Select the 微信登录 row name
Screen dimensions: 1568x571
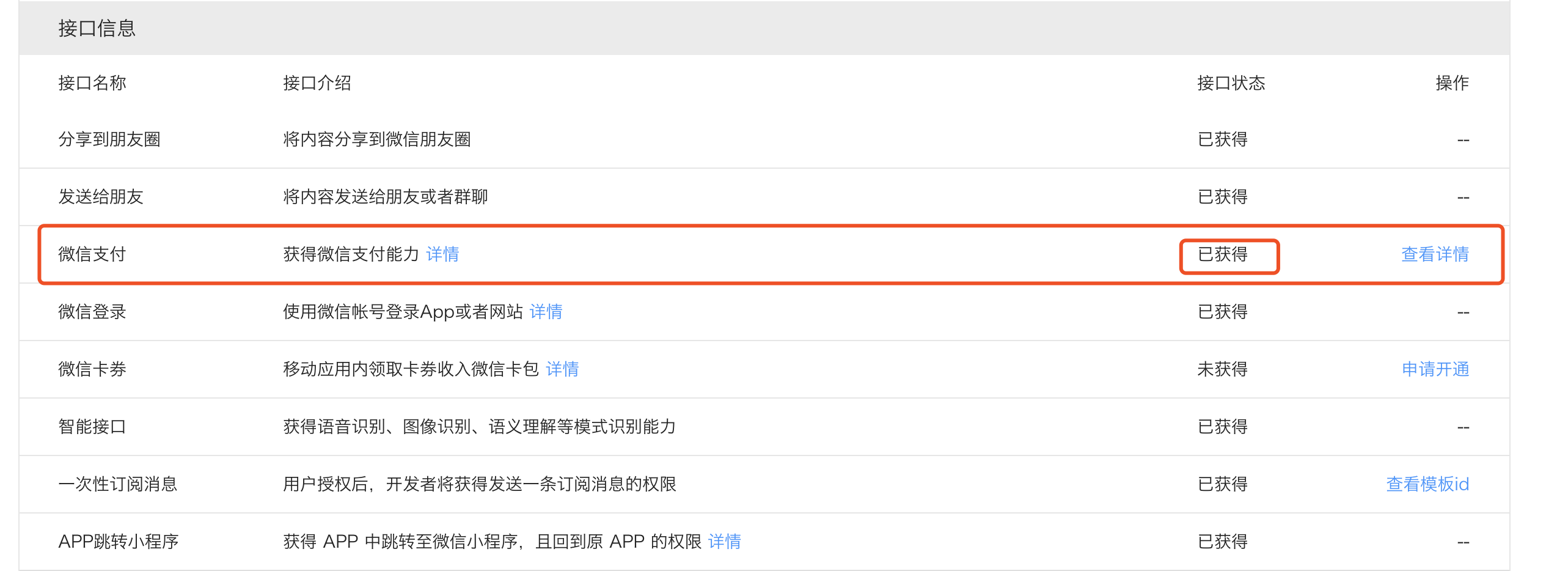click(x=92, y=312)
